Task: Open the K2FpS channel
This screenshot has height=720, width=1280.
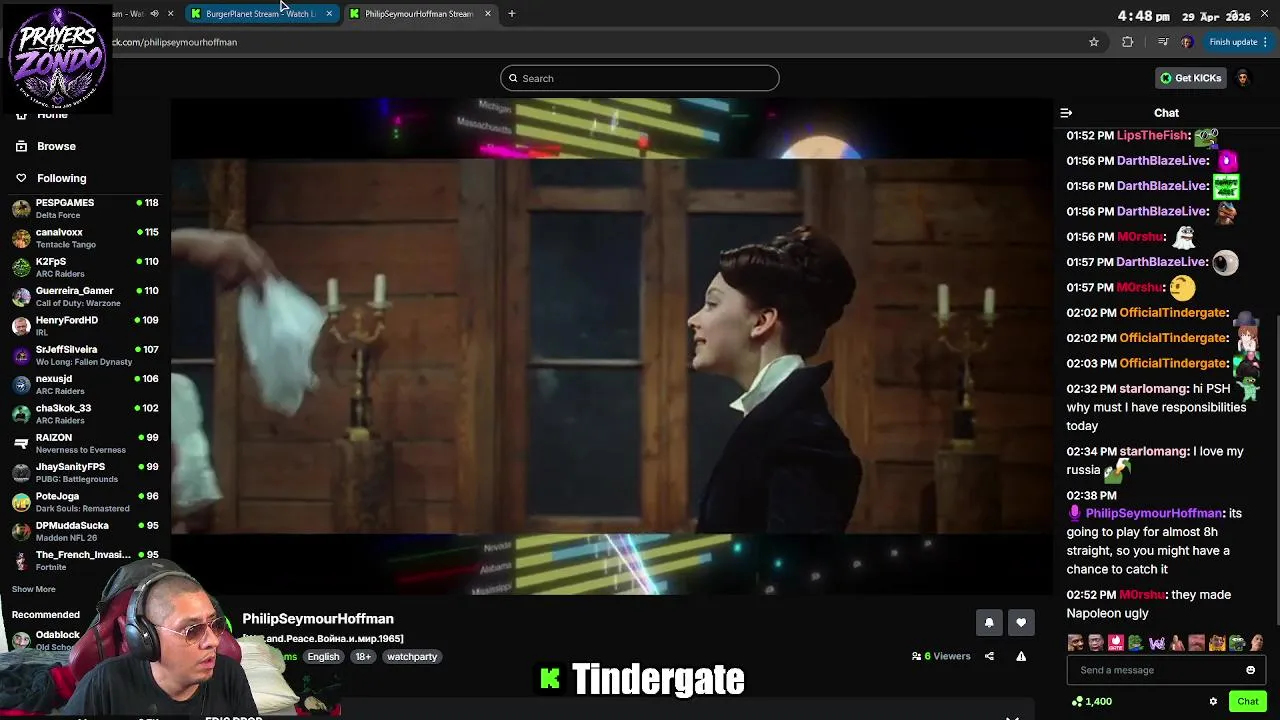Action: (x=85, y=267)
